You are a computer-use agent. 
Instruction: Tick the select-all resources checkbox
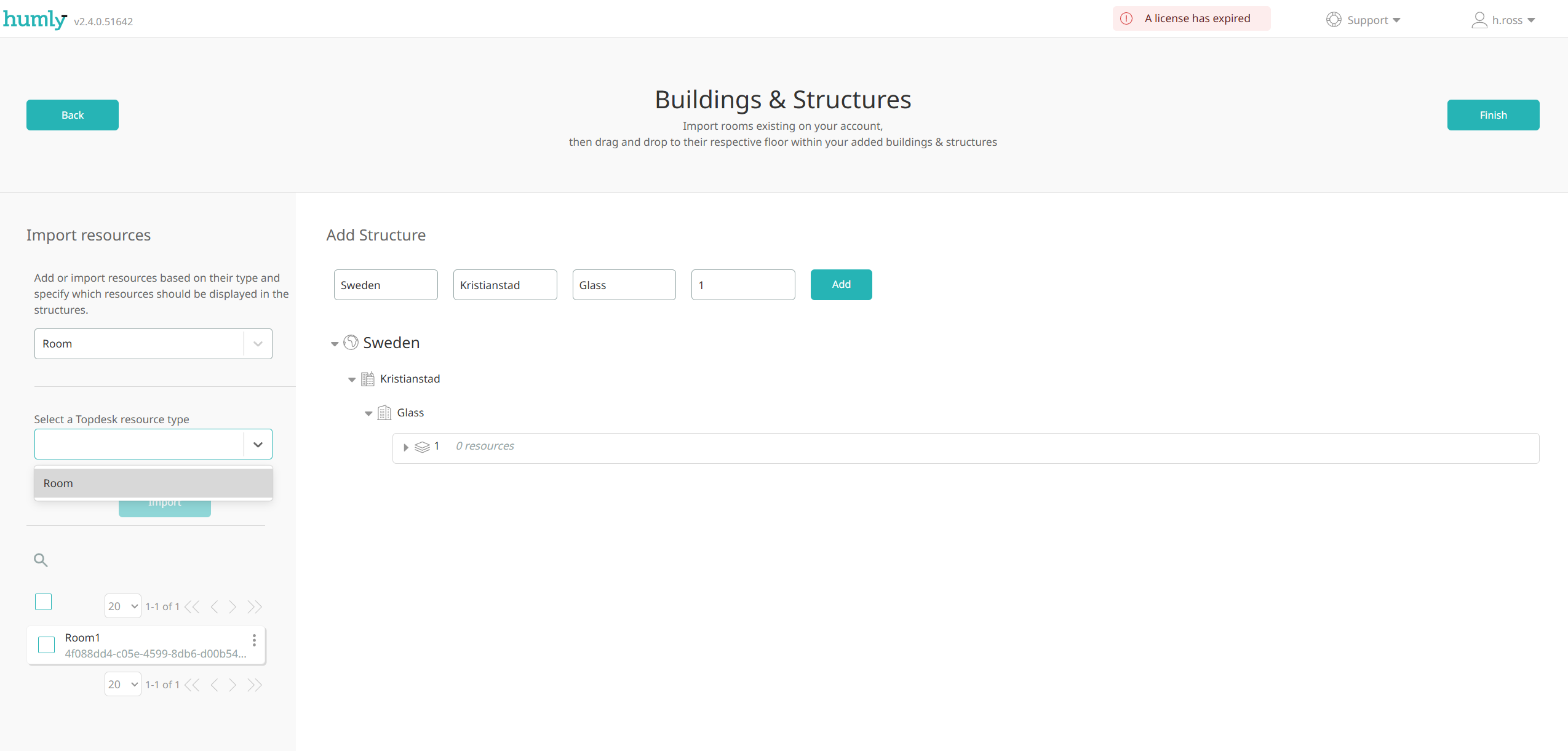click(44, 602)
